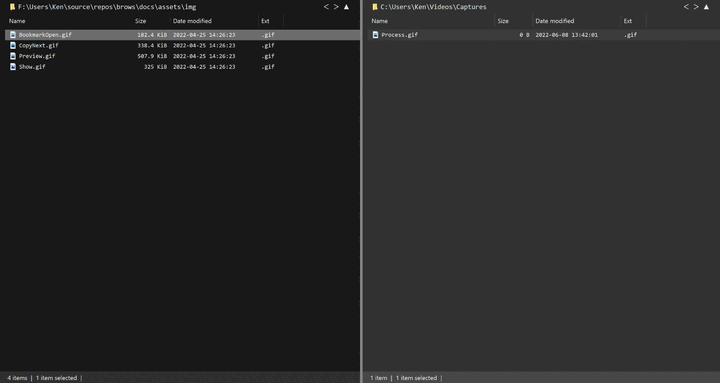Image resolution: width=720 pixels, height=383 pixels.
Task: Sort left pane by Name column
Action: pyautogui.click(x=17, y=21)
